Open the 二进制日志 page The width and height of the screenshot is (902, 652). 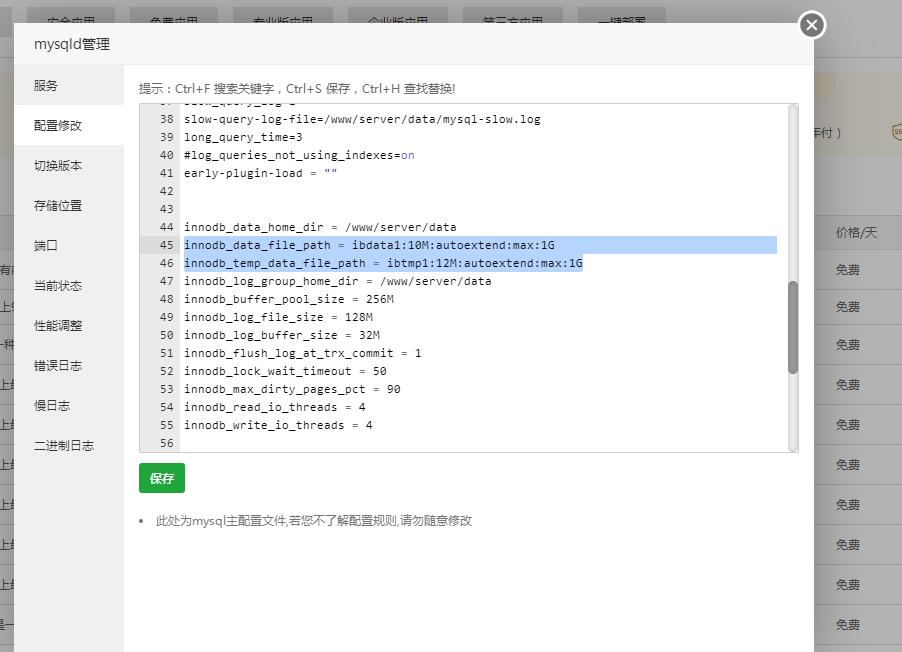pyautogui.click(x=64, y=446)
